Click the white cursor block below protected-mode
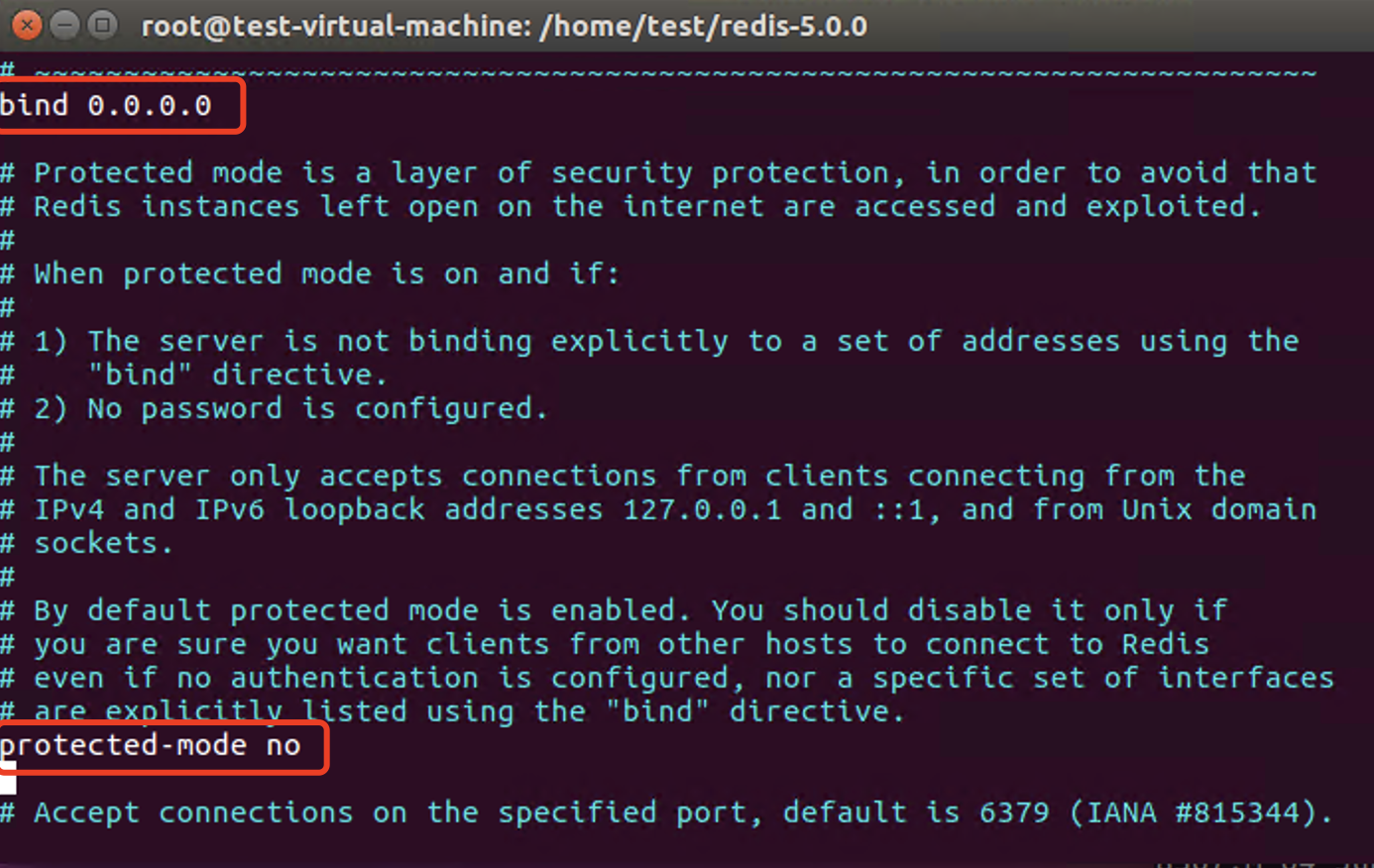The height and width of the screenshot is (868, 1374). click(x=8, y=783)
